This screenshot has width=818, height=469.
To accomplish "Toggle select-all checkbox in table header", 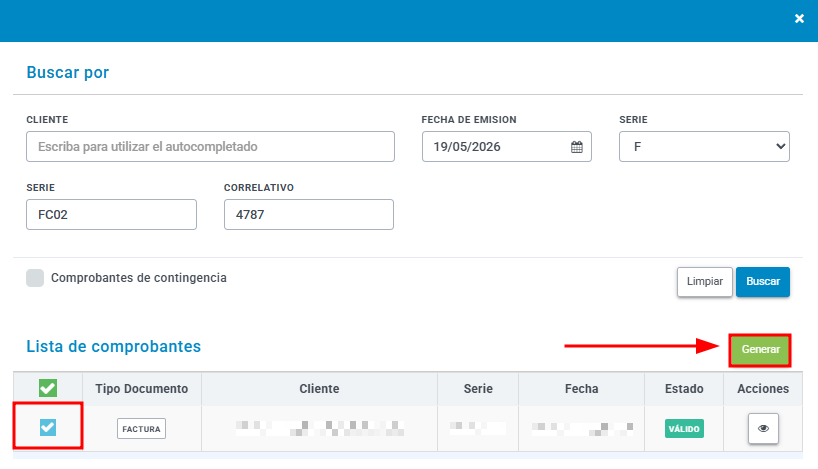I will click(47, 388).
